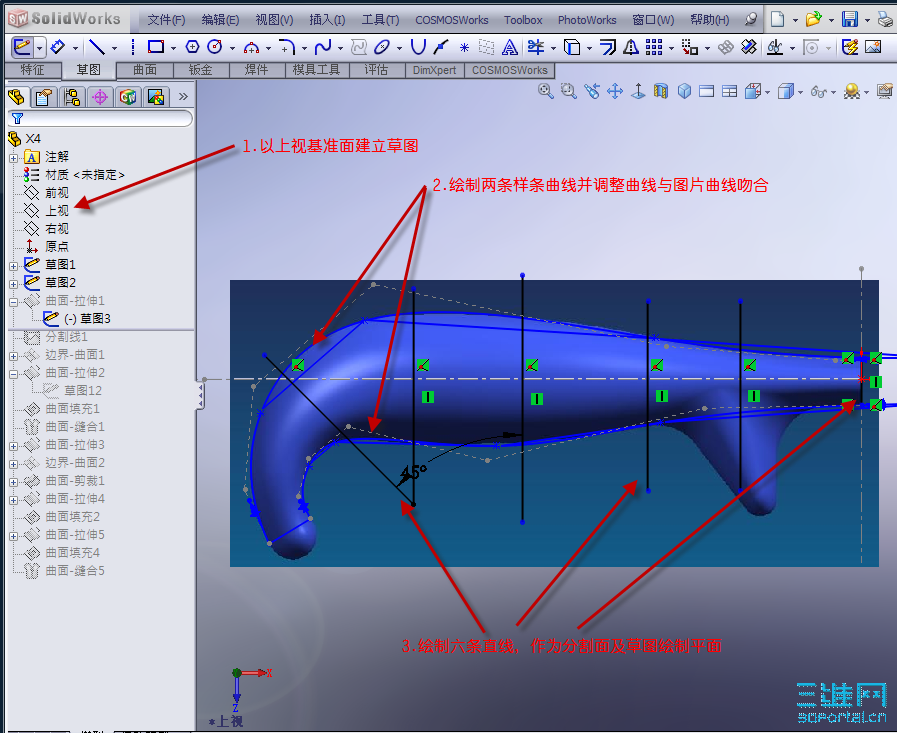Open the PropertyManager panel tab
This screenshot has width=897, height=733.
(44, 97)
